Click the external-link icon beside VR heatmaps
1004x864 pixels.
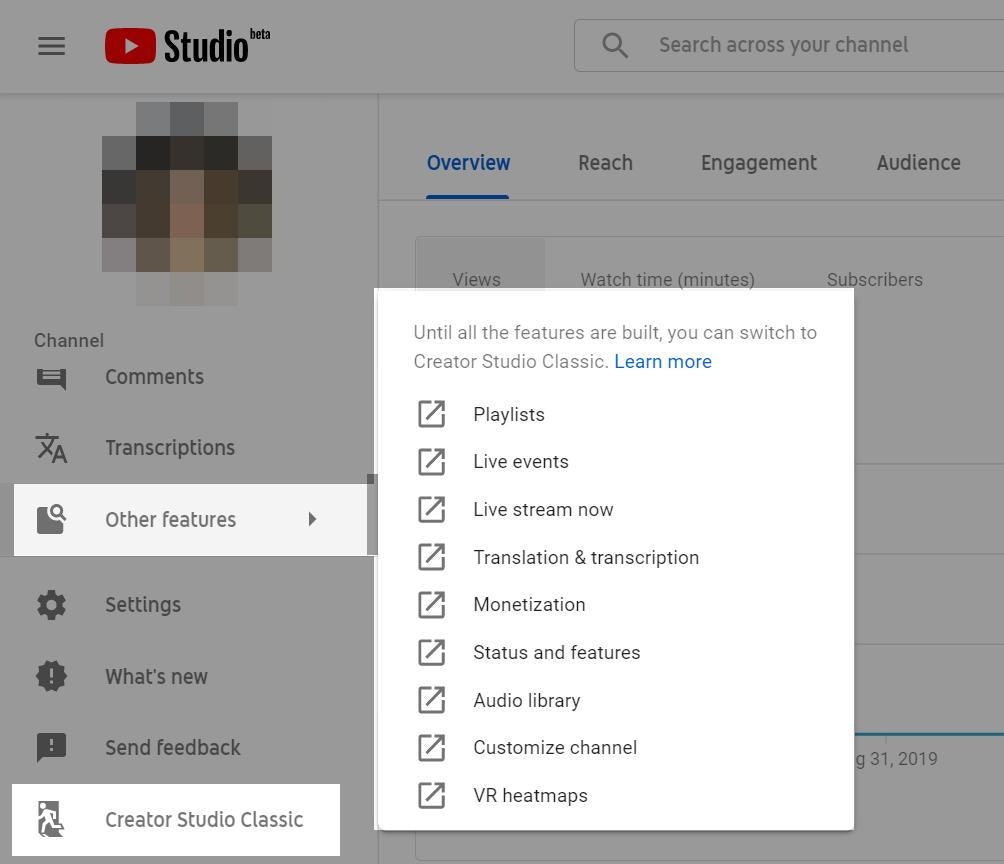tap(431, 795)
